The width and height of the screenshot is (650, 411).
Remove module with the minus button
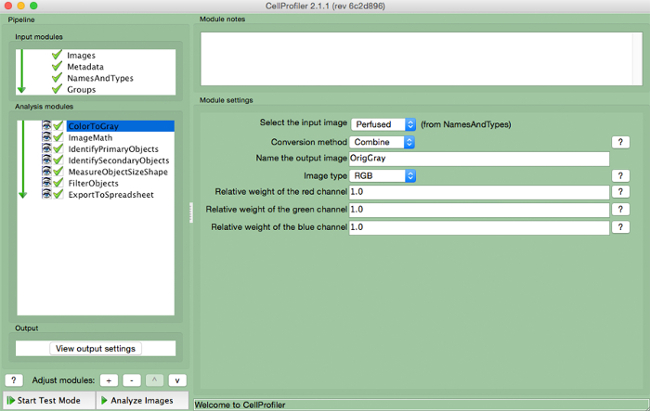[x=132, y=380]
